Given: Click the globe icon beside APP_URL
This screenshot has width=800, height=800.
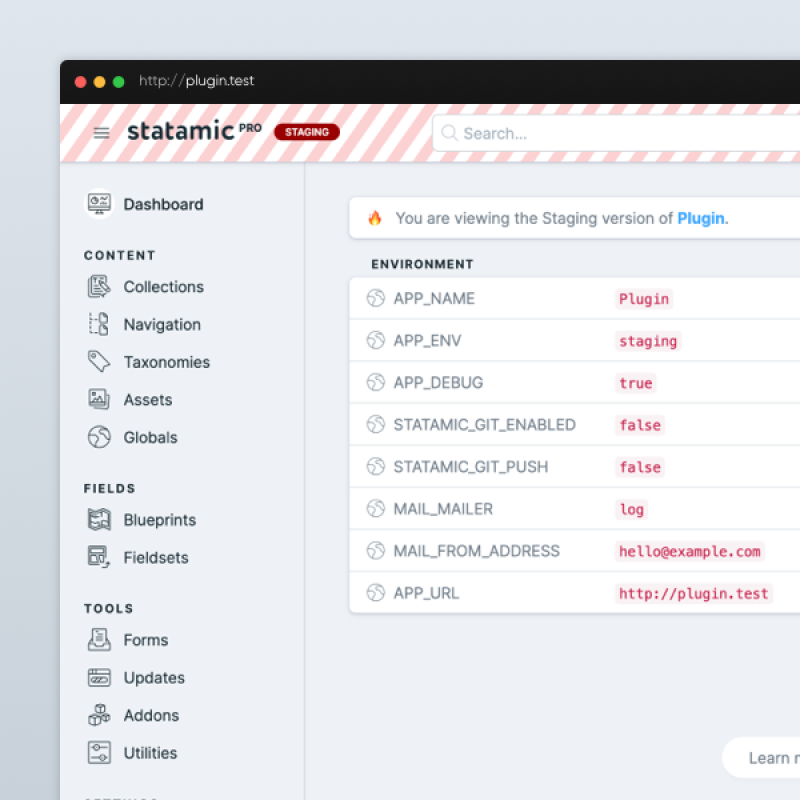Looking at the screenshot, I should 376,593.
